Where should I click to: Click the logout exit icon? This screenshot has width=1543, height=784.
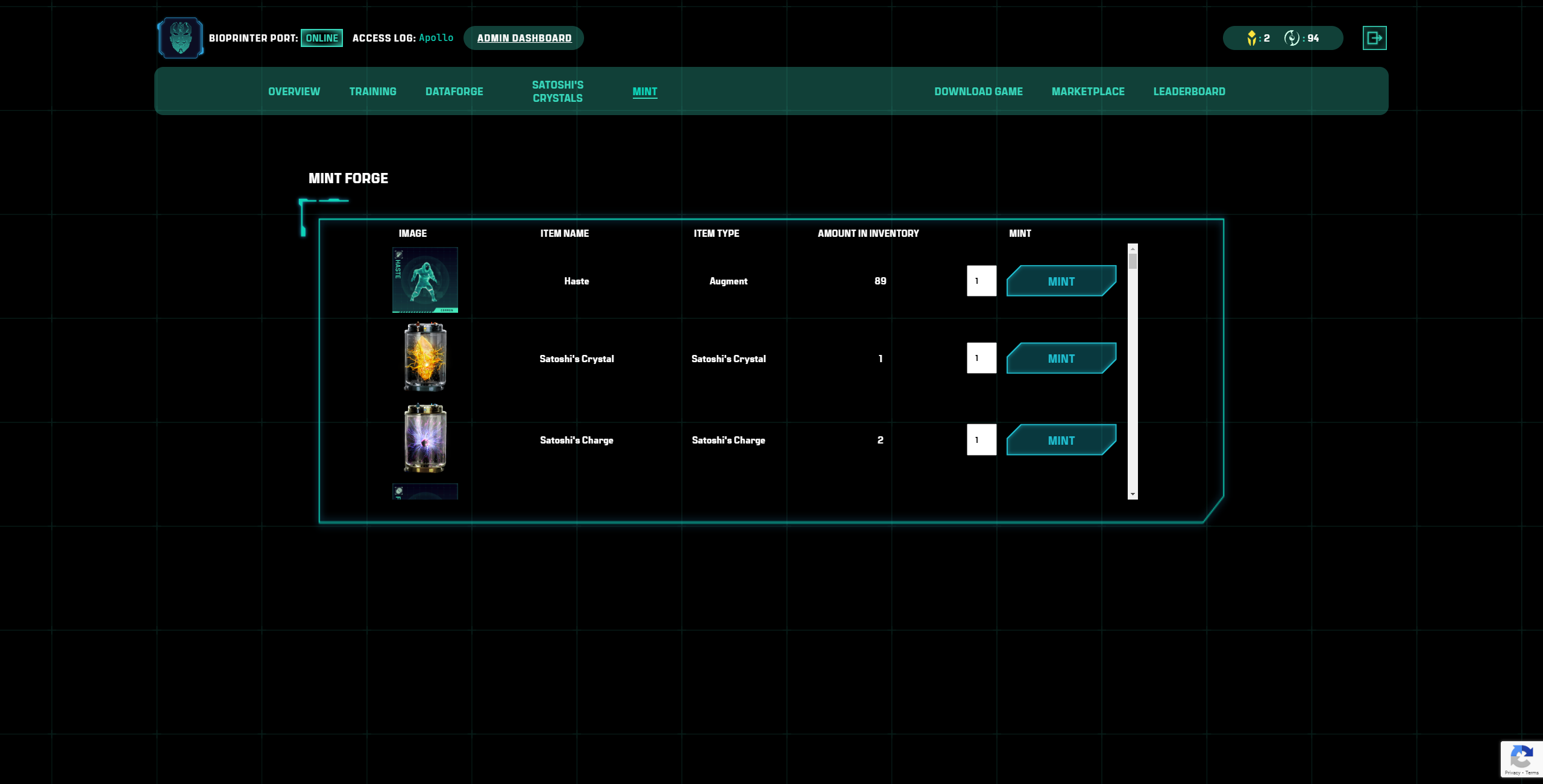click(x=1374, y=38)
